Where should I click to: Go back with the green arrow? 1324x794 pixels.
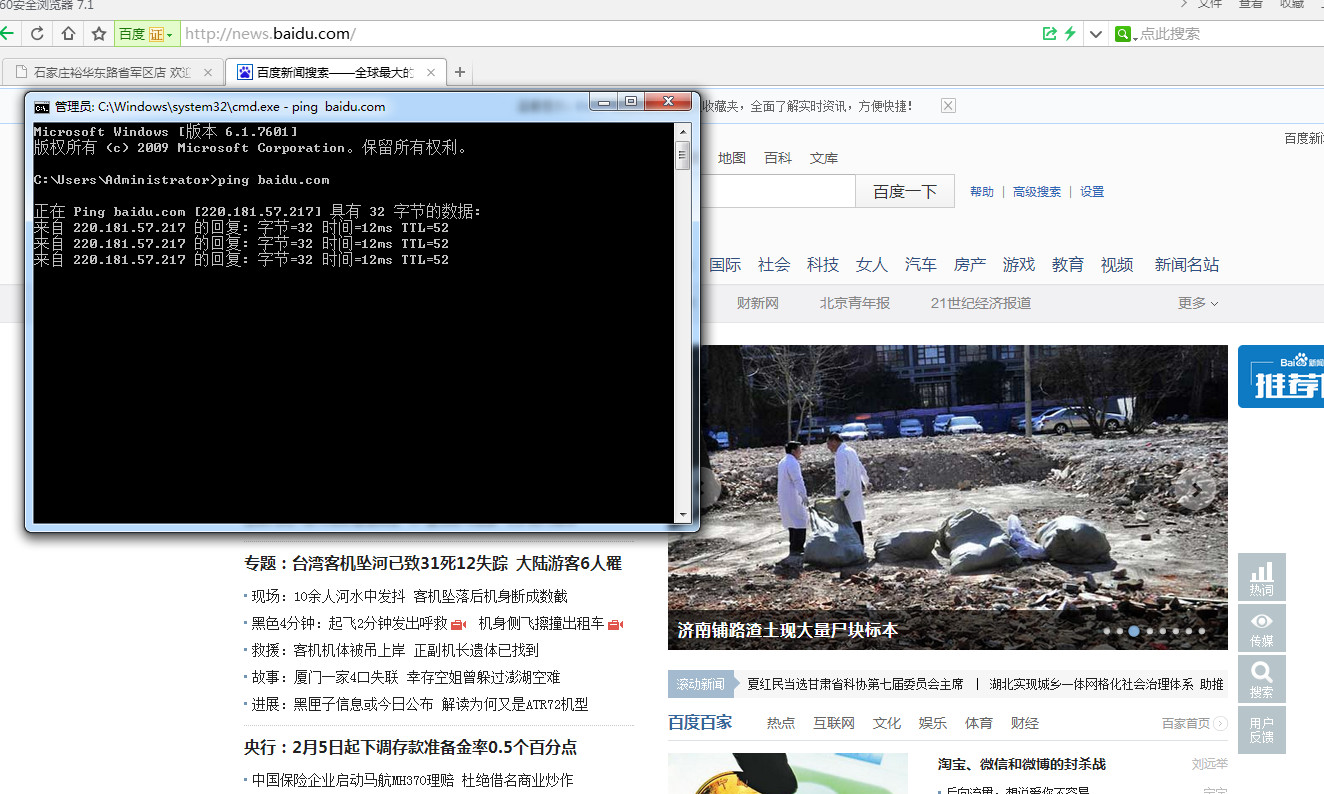(6, 33)
